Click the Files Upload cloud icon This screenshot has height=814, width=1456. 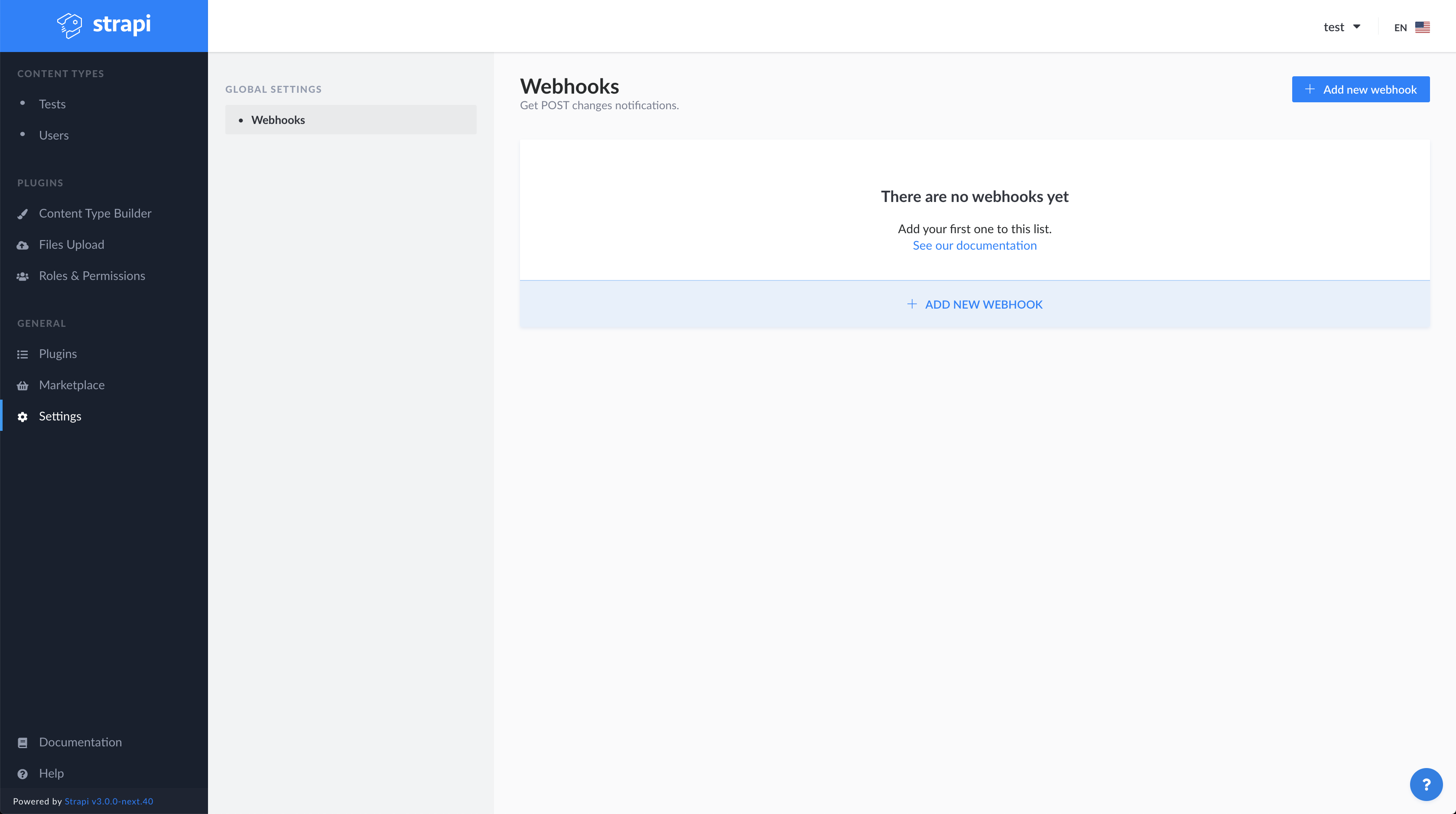click(23, 245)
